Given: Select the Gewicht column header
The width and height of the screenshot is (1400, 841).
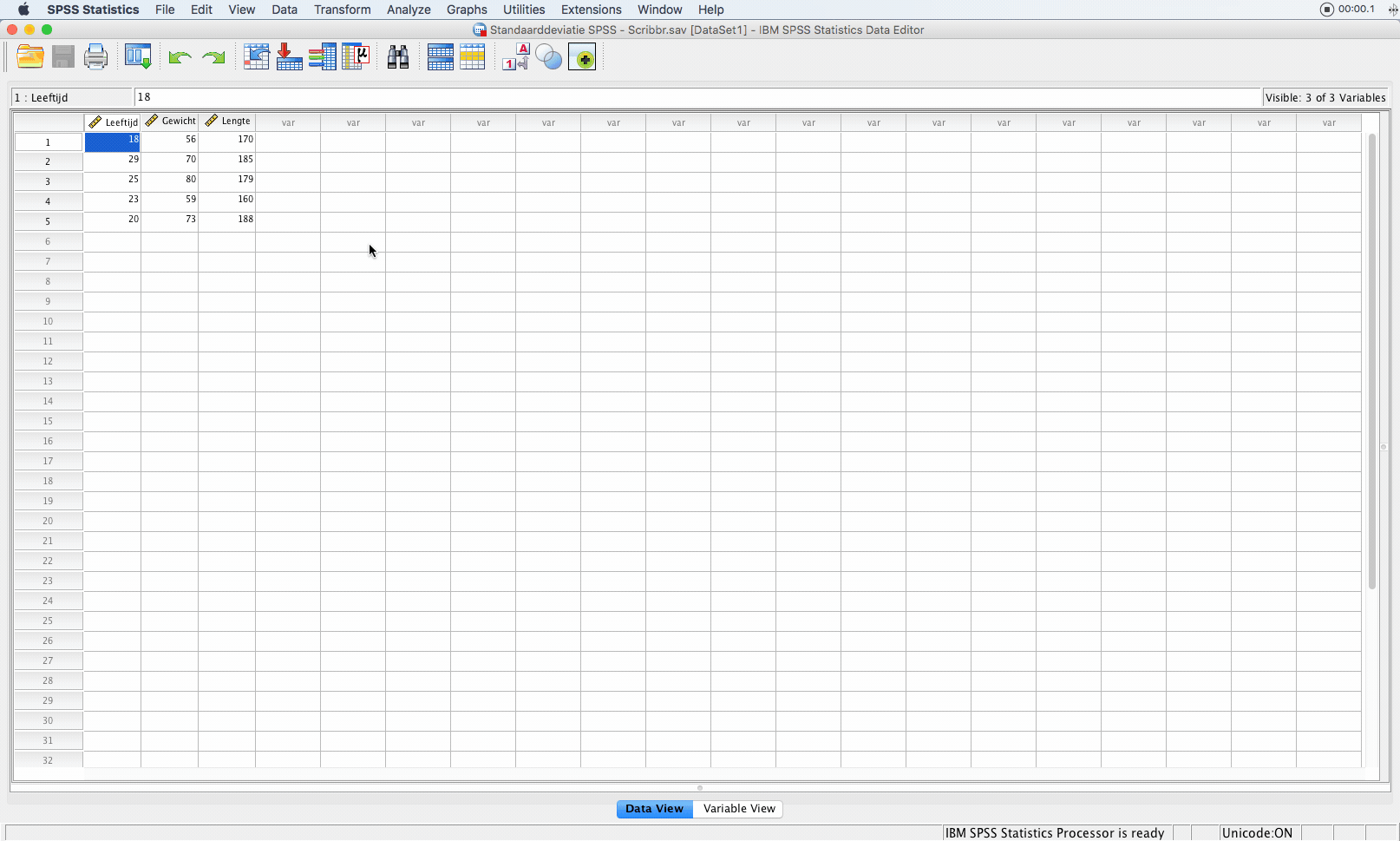Looking at the screenshot, I should point(170,122).
